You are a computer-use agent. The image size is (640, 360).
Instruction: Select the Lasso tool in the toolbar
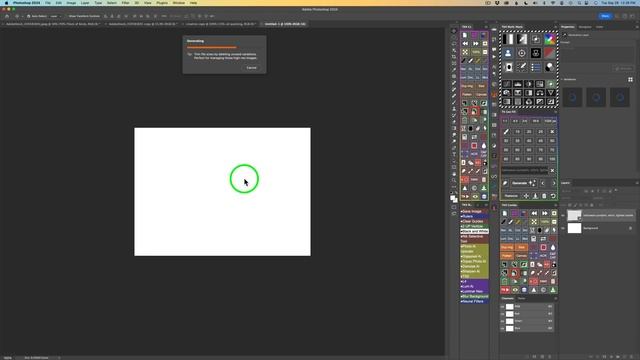coord(454,44)
